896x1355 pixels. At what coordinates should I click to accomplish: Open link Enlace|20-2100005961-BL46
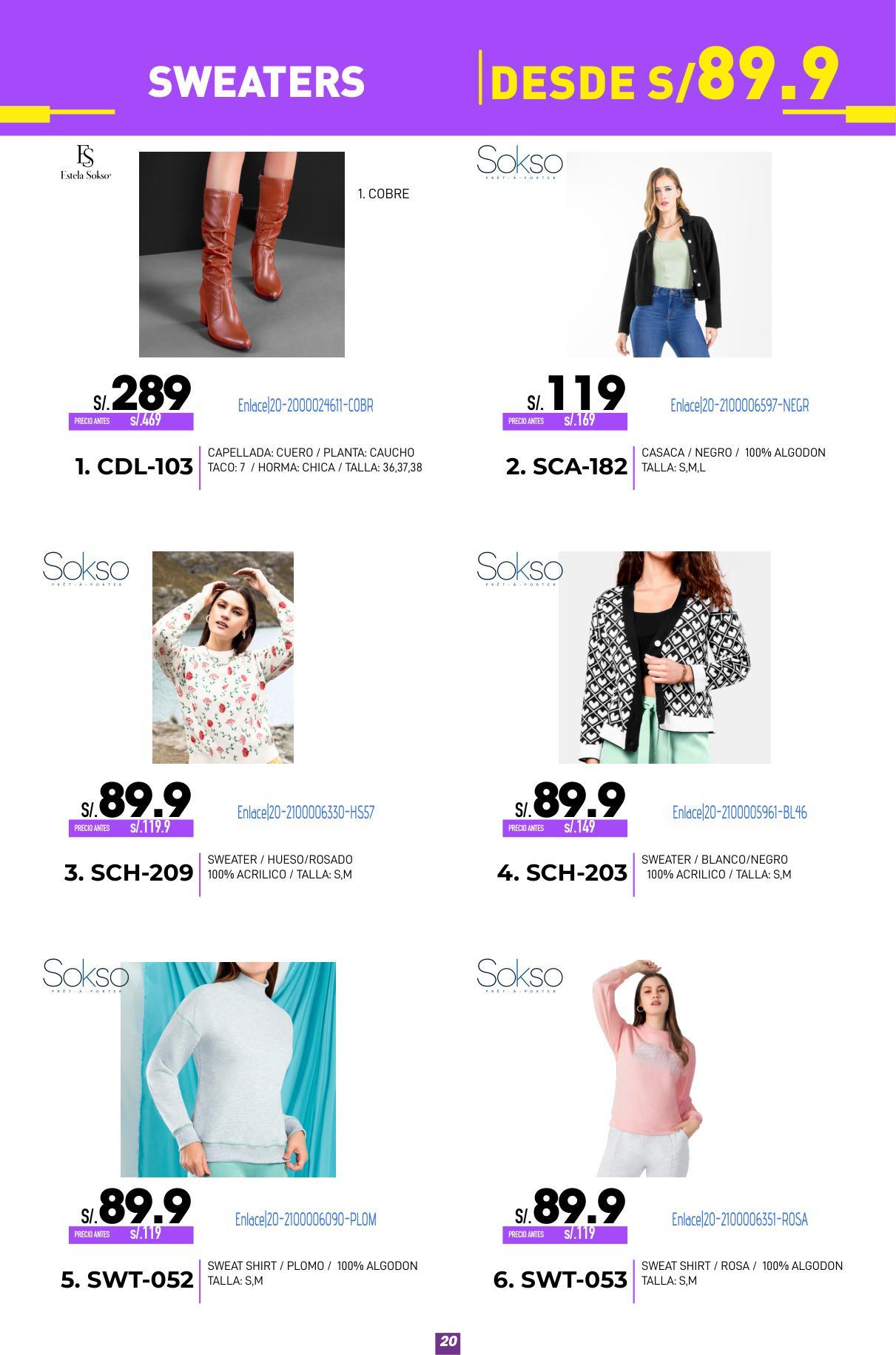740,813
